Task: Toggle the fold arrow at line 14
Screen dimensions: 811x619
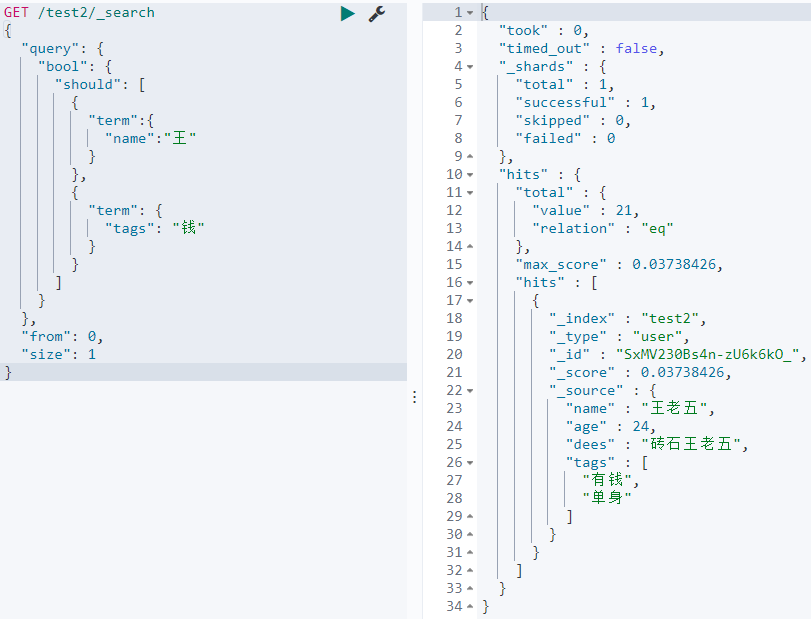Action: coord(470,246)
